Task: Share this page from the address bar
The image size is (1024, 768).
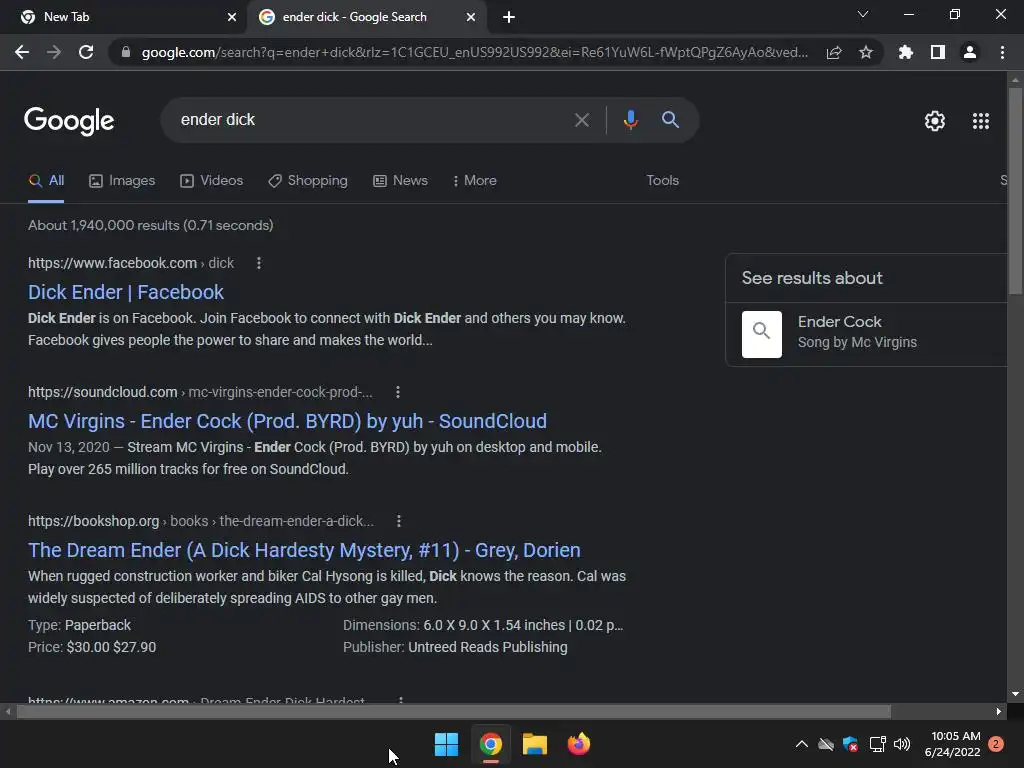Action: (x=834, y=52)
